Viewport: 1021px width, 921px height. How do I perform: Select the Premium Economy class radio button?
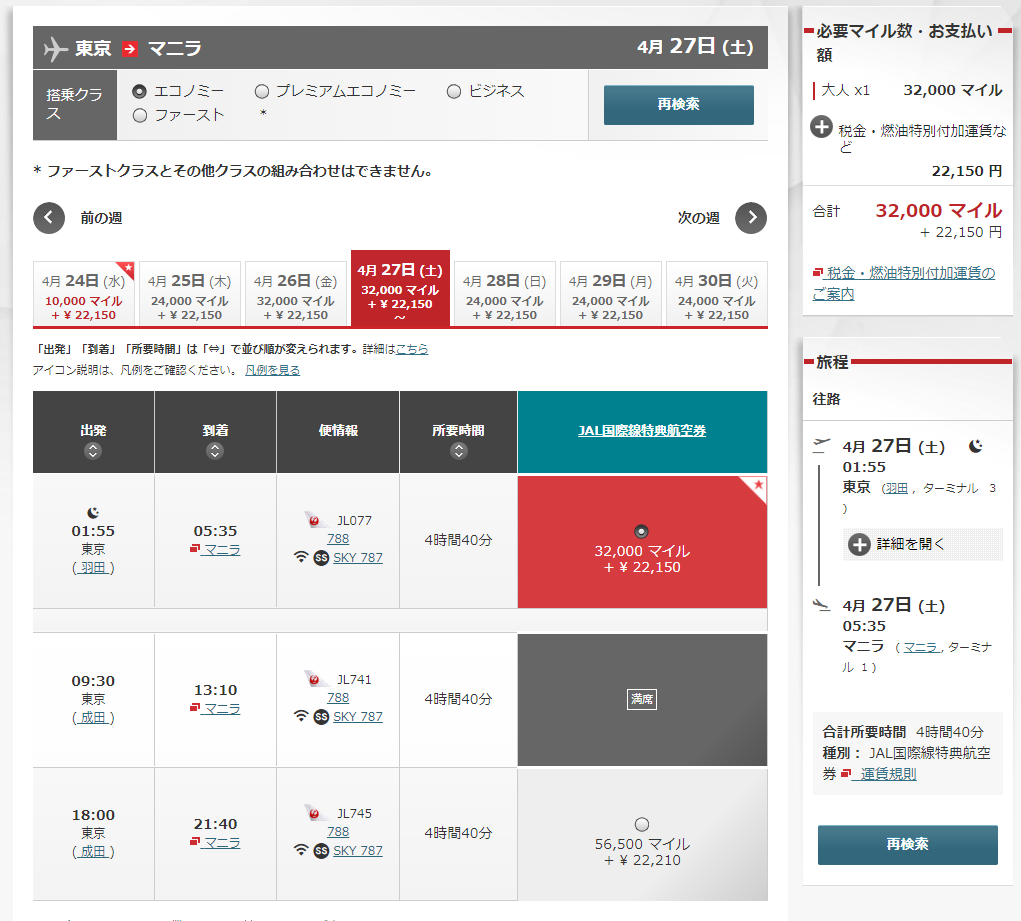tap(262, 91)
